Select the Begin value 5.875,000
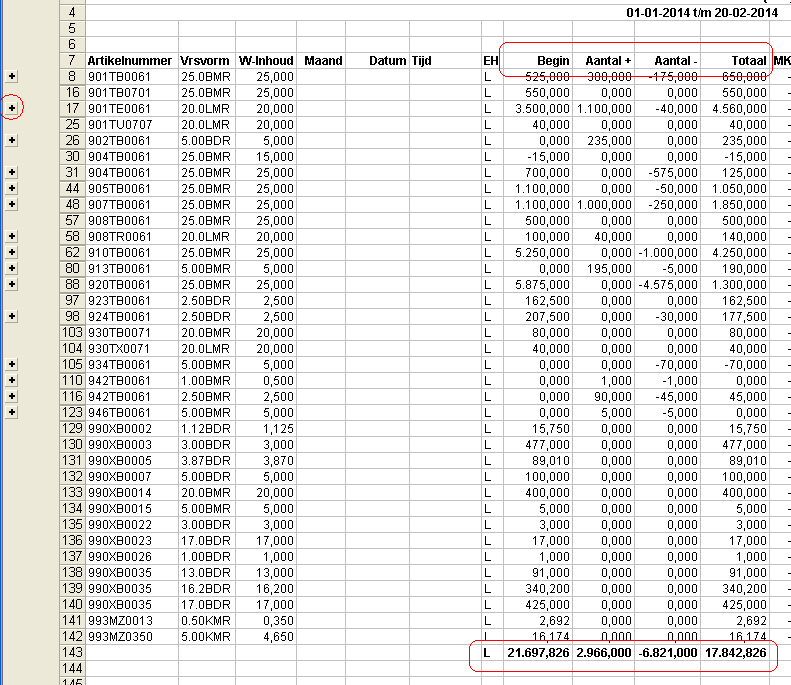Screen dimensions: 791x685 coord(538,284)
